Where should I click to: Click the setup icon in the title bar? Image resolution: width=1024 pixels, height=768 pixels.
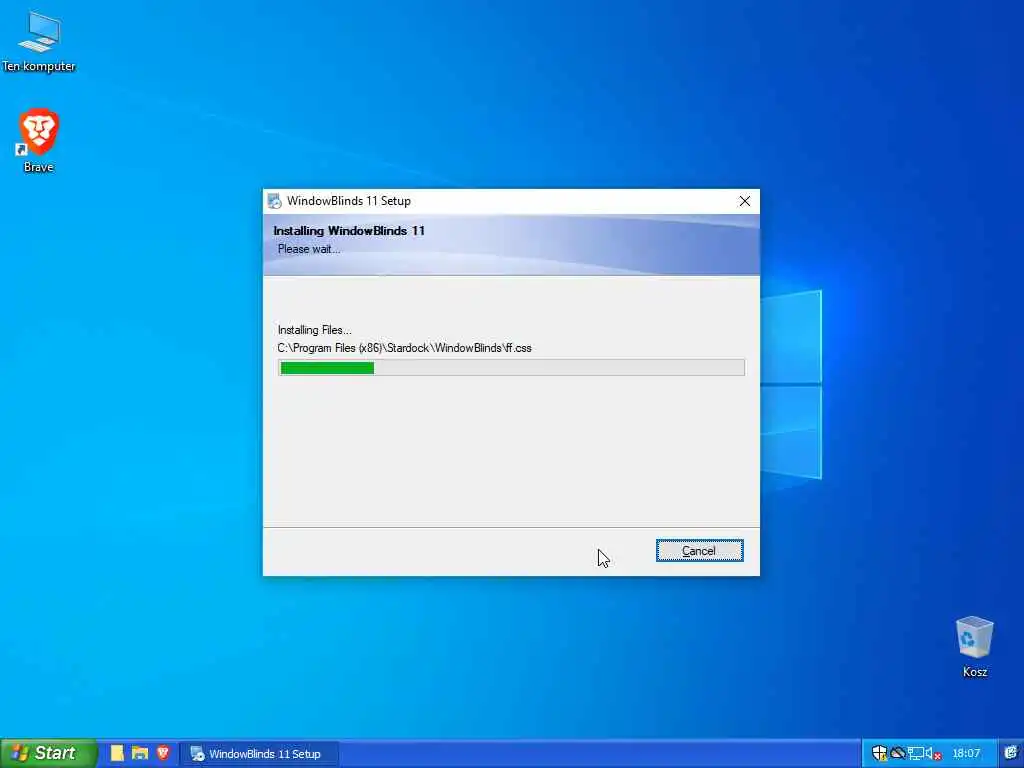click(x=274, y=201)
